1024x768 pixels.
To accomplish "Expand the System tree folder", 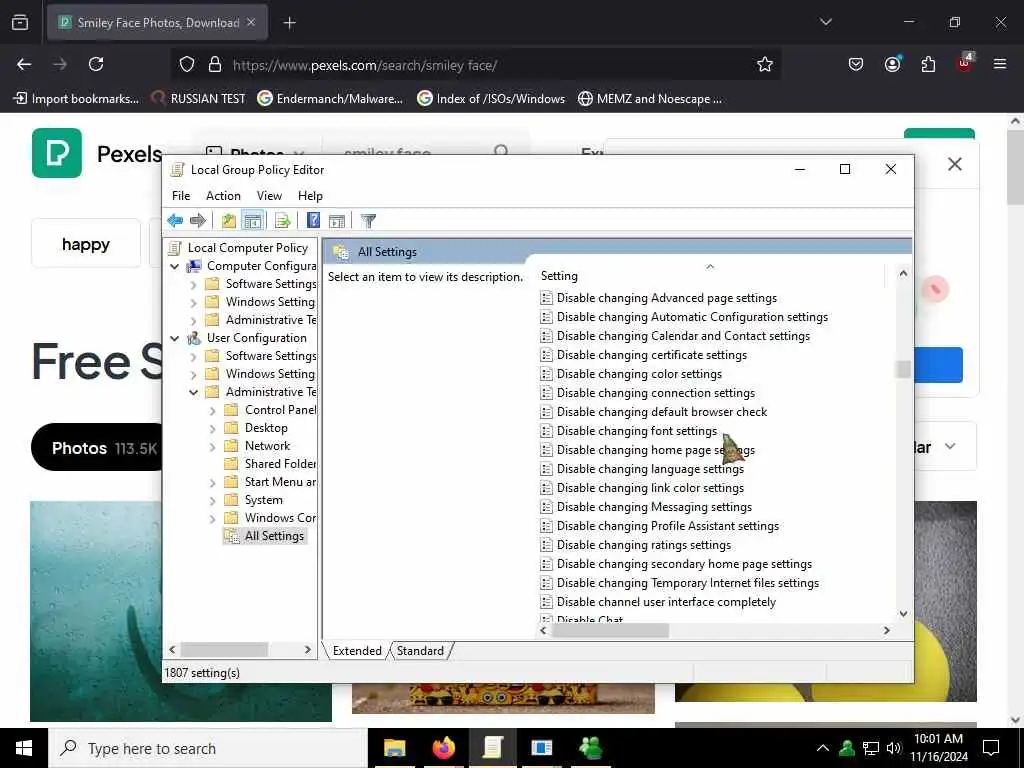I will [x=212, y=501].
